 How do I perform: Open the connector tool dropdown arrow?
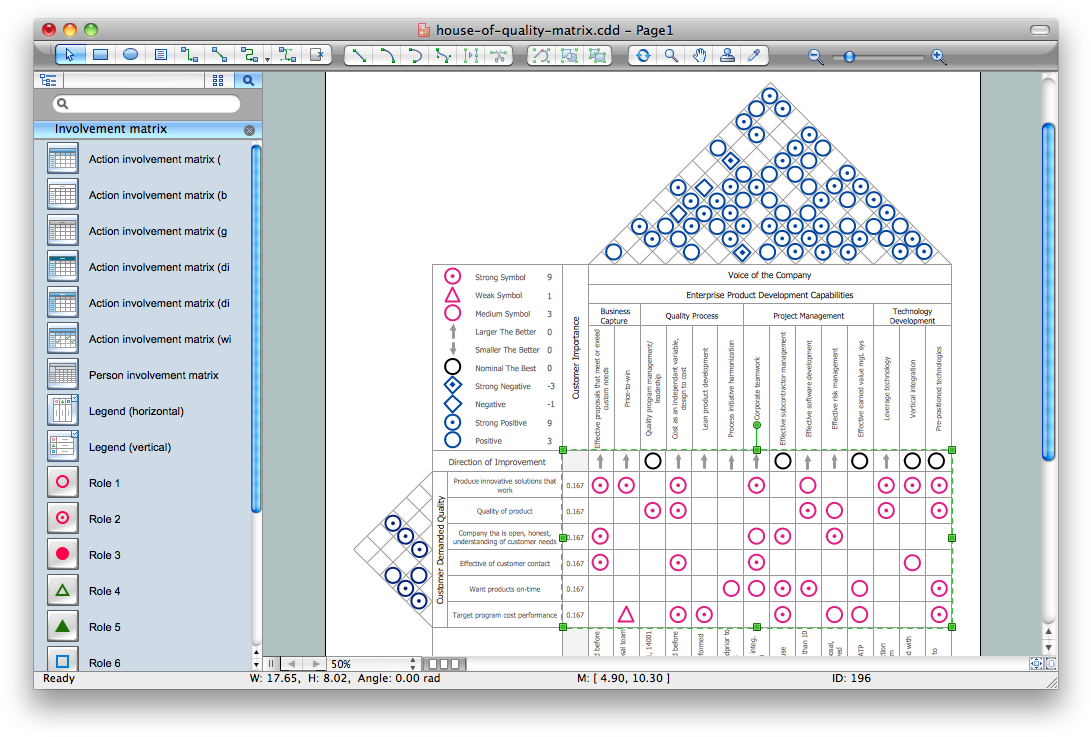click(x=266, y=58)
